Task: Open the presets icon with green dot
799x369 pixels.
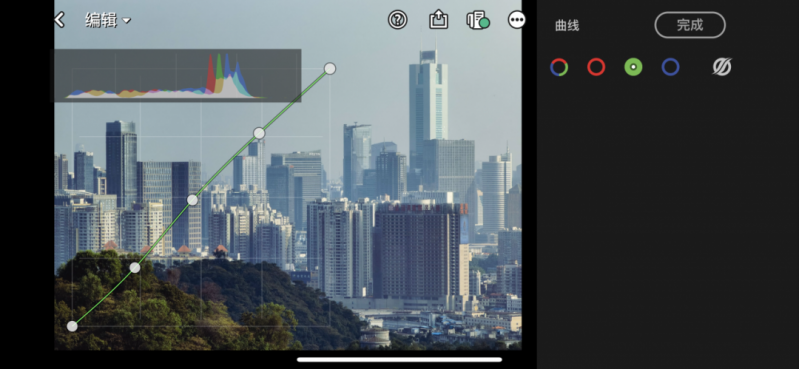Action: point(477,20)
